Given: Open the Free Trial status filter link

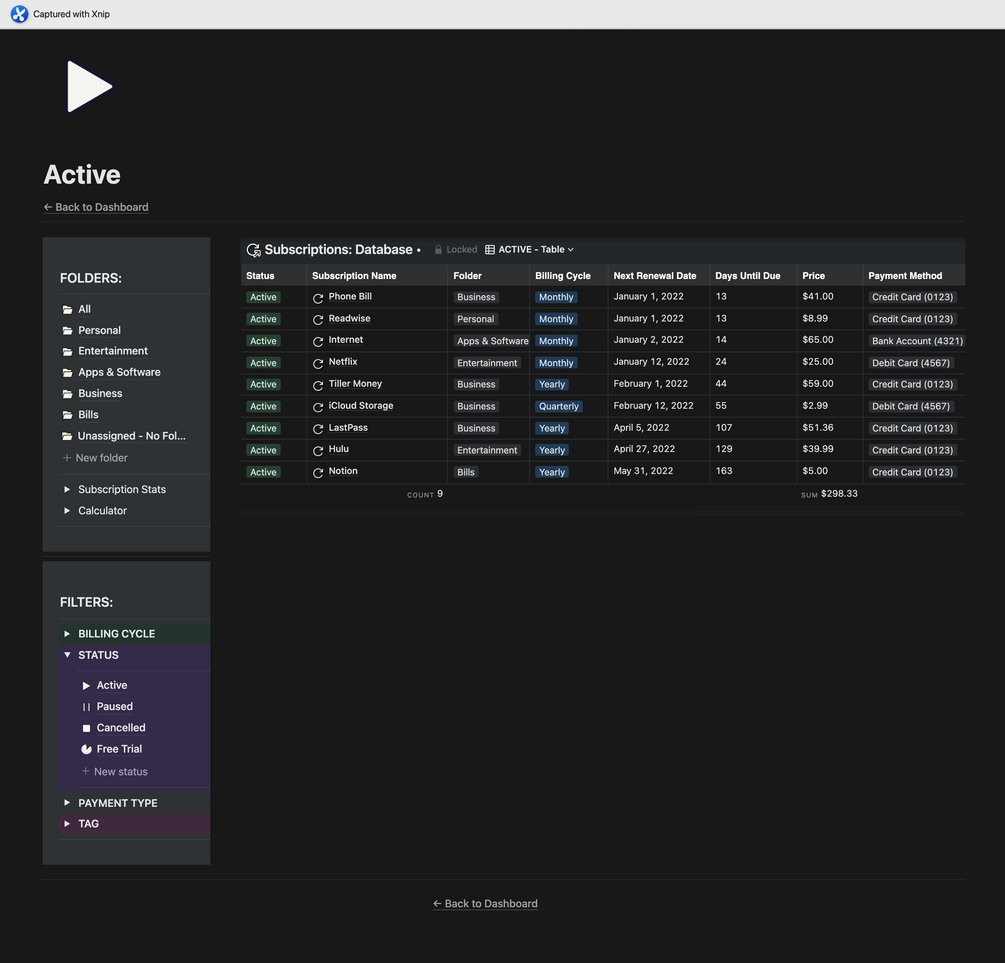Looking at the screenshot, I should pyautogui.click(x=119, y=749).
